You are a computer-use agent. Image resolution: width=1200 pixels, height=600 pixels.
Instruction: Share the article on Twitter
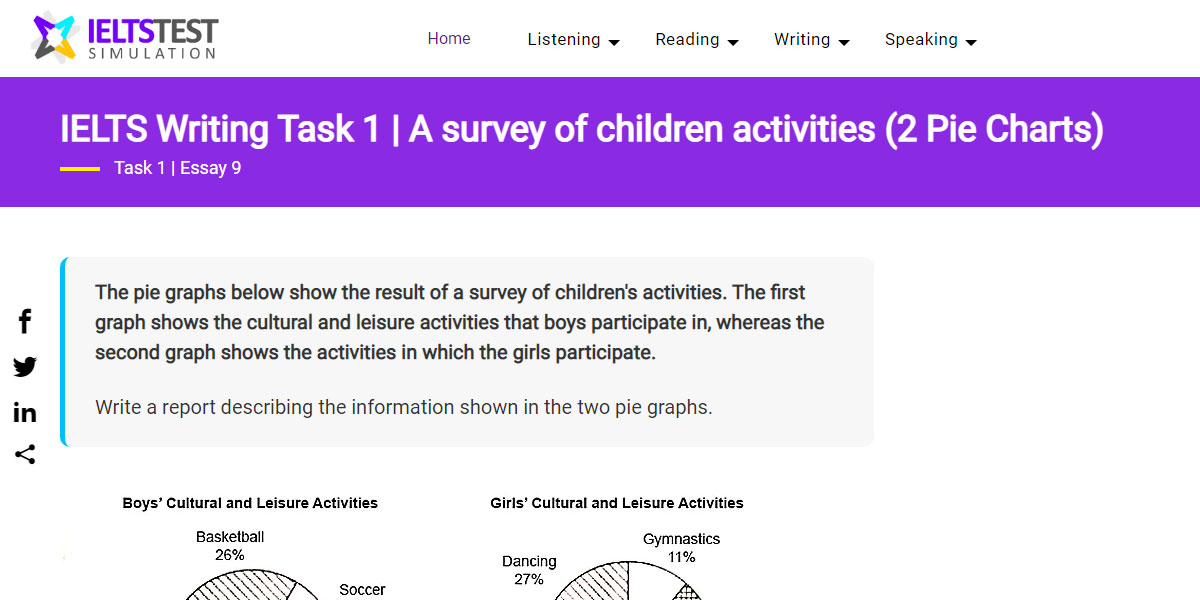click(24, 367)
